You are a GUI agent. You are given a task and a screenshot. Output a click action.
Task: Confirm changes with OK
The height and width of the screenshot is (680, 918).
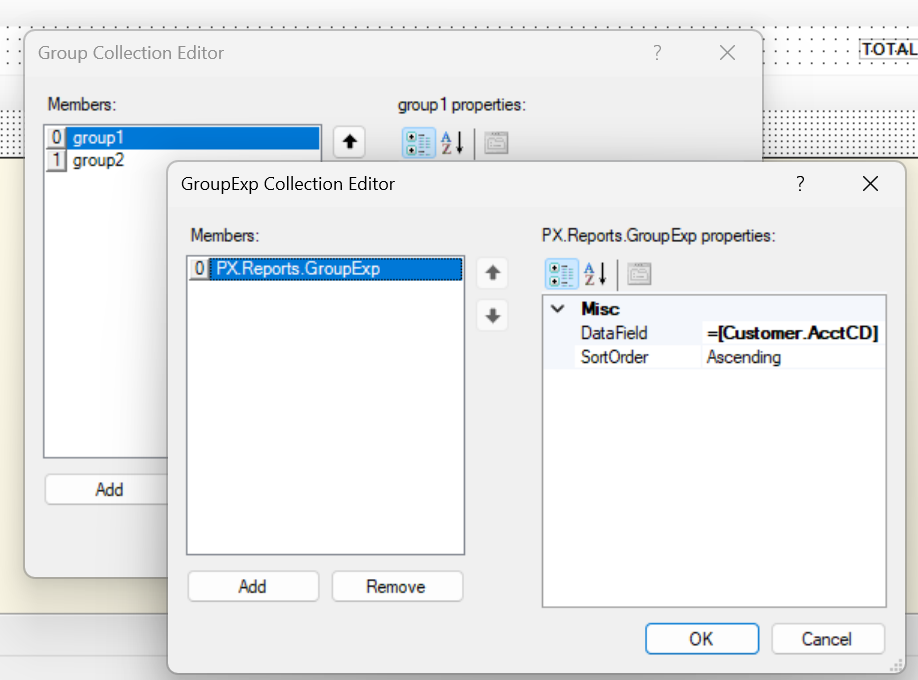click(702, 638)
